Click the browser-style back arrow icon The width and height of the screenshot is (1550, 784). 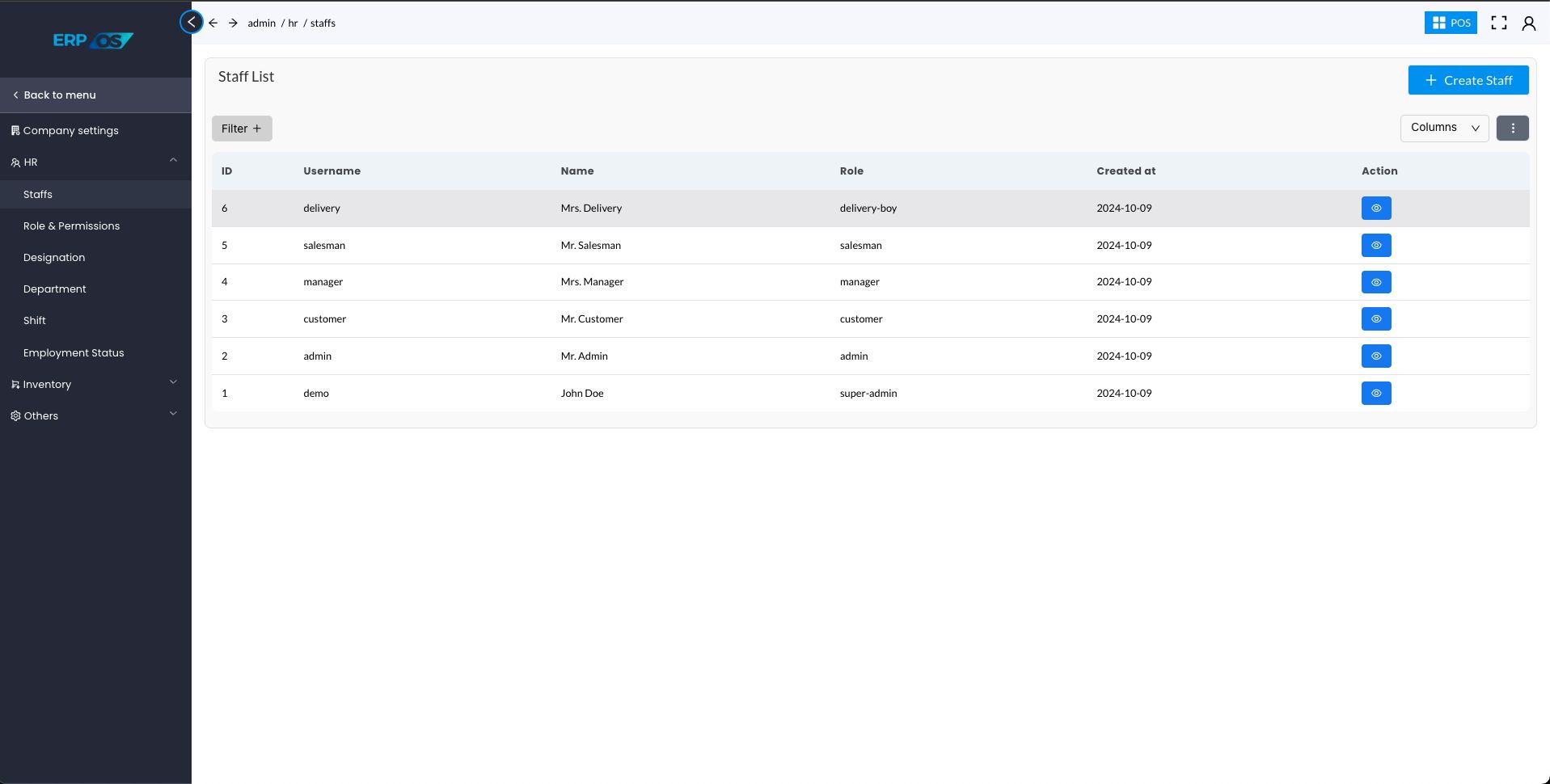point(213,23)
